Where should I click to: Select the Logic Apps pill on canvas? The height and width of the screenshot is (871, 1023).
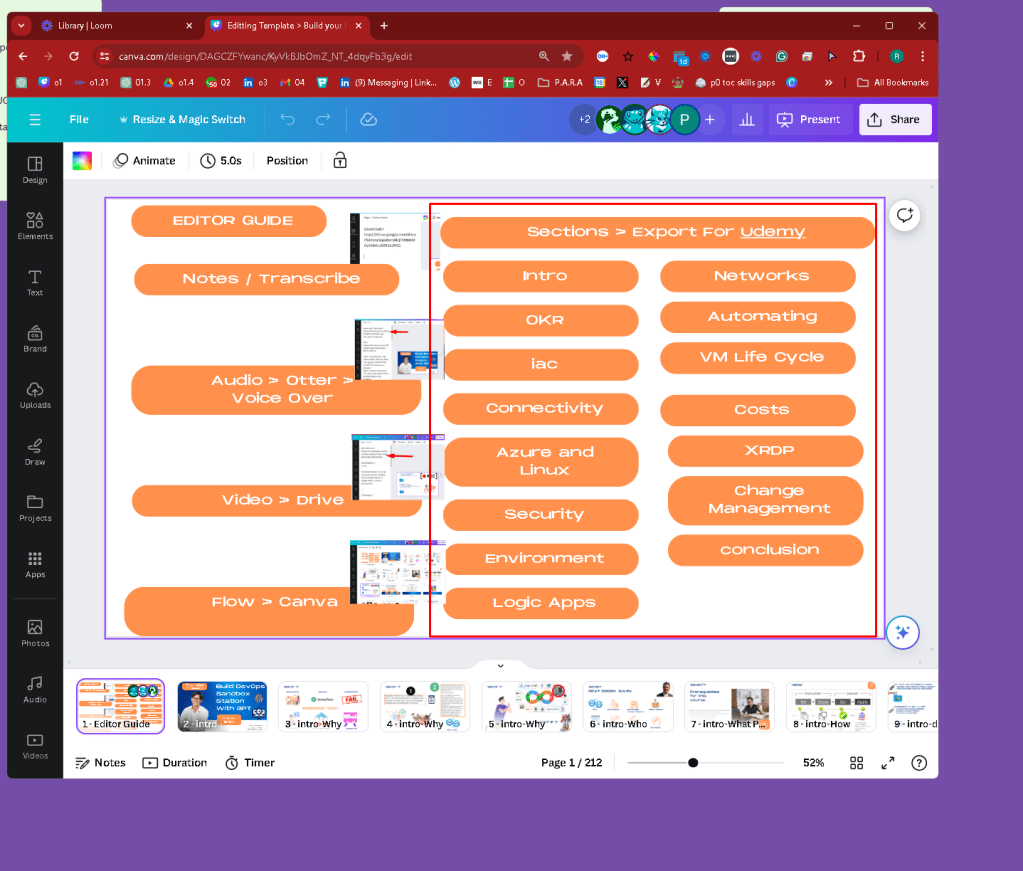click(541, 604)
